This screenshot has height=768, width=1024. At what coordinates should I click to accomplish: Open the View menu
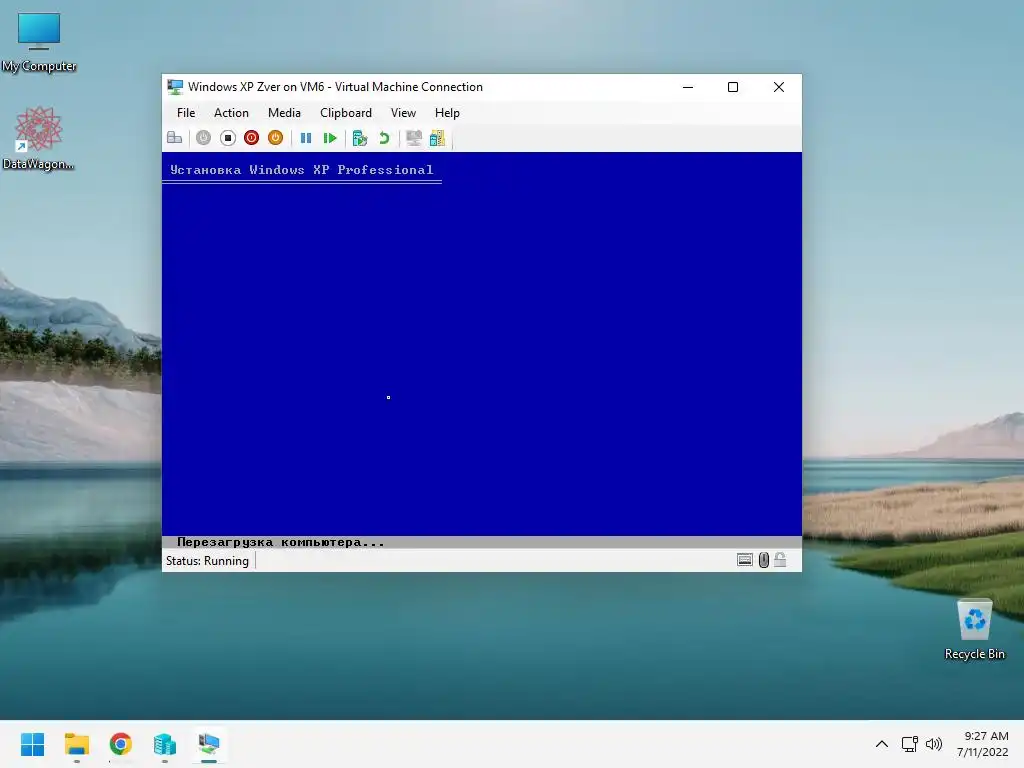point(403,113)
